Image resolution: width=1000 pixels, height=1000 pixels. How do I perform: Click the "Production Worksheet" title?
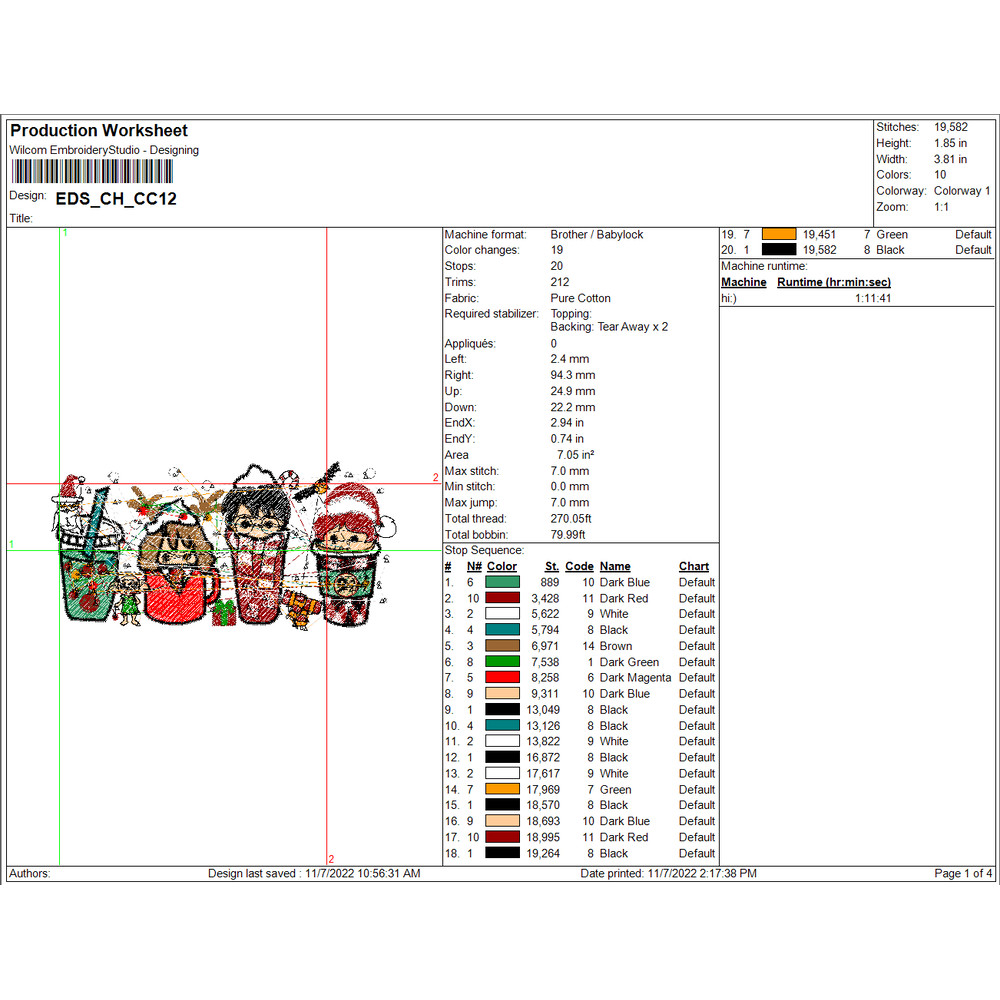click(99, 131)
